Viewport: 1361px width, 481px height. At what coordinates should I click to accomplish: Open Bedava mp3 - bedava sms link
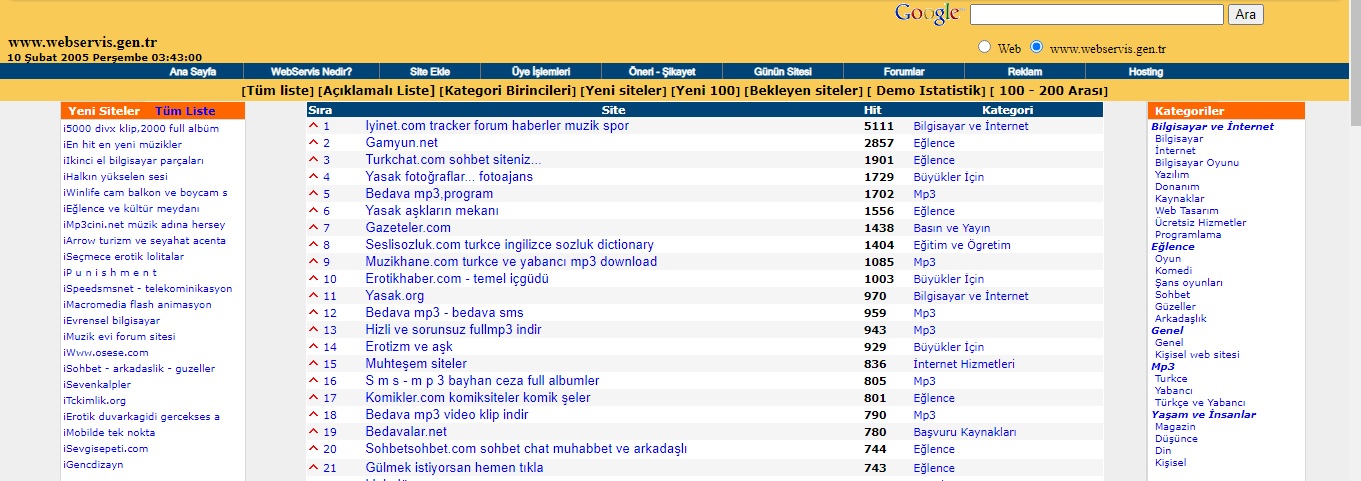pos(444,313)
